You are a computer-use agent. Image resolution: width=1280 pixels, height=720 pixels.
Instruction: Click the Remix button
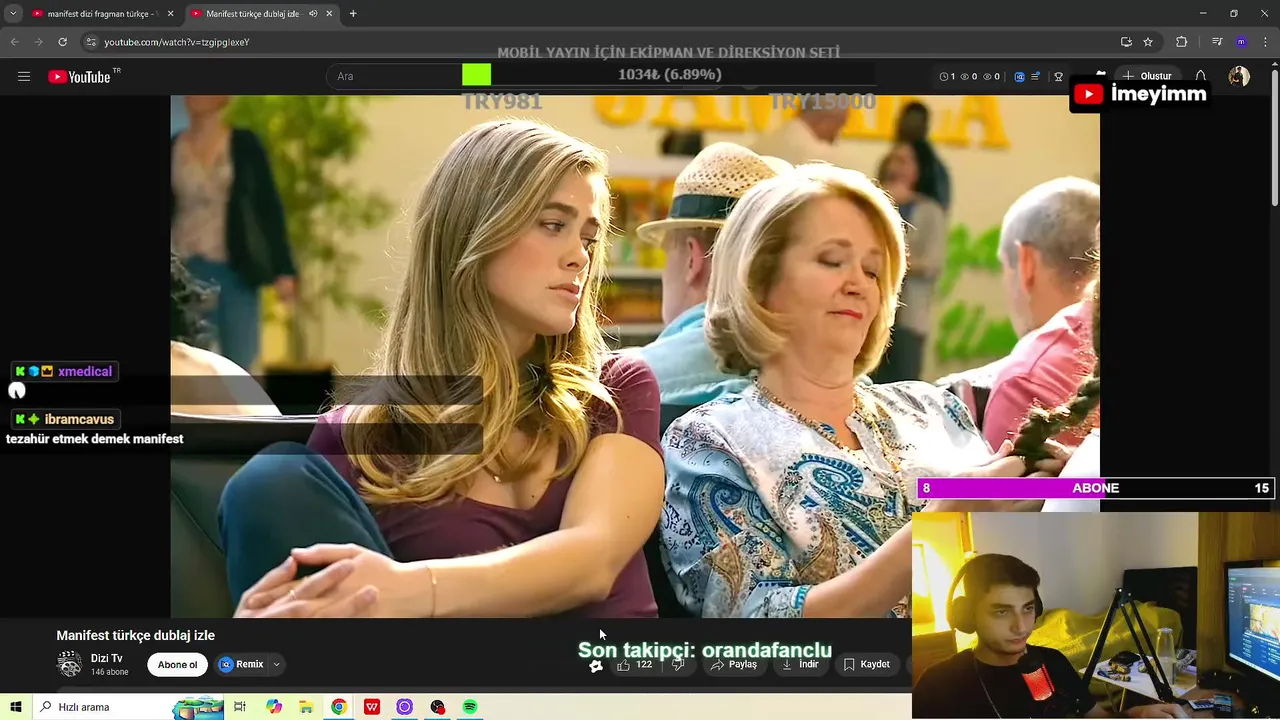(x=241, y=664)
